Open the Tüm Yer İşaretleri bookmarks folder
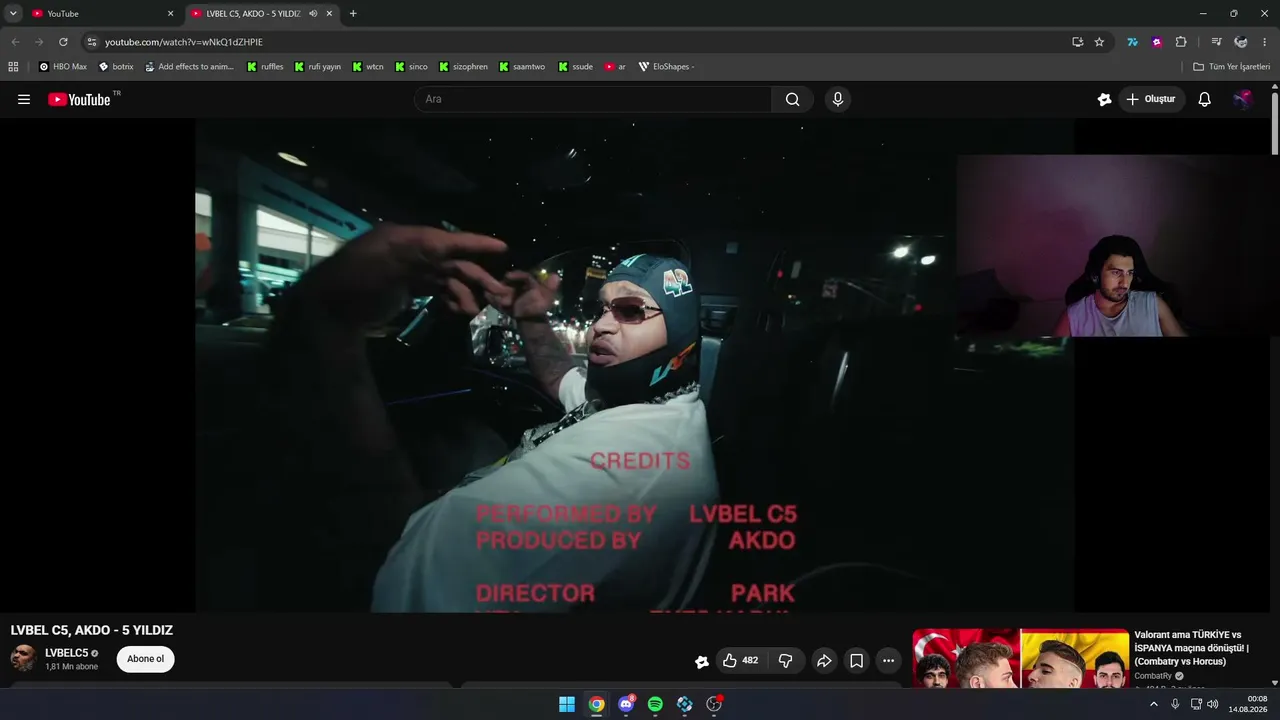The image size is (1280, 720). click(1231, 67)
